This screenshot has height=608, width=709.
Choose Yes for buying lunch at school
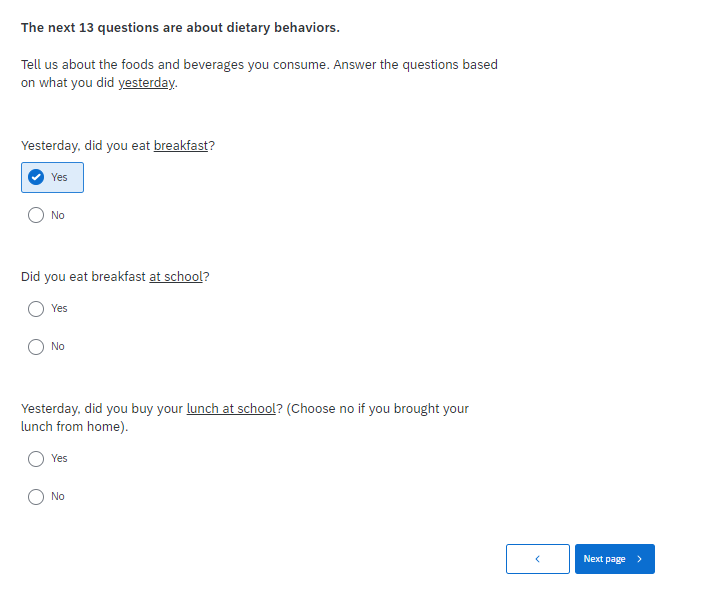pyautogui.click(x=36, y=458)
